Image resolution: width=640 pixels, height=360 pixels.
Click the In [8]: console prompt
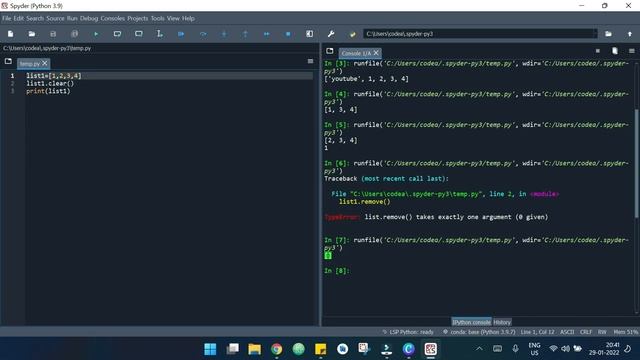(x=337, y=271)
